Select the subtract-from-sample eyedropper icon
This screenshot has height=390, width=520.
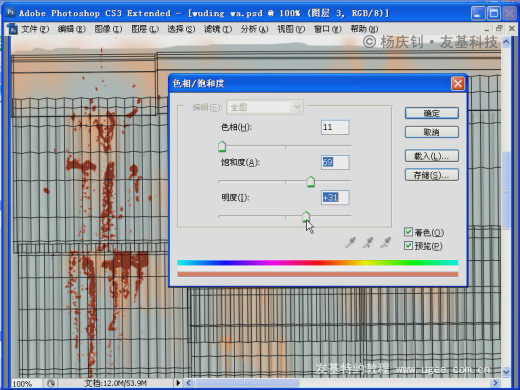coord(386,243)
